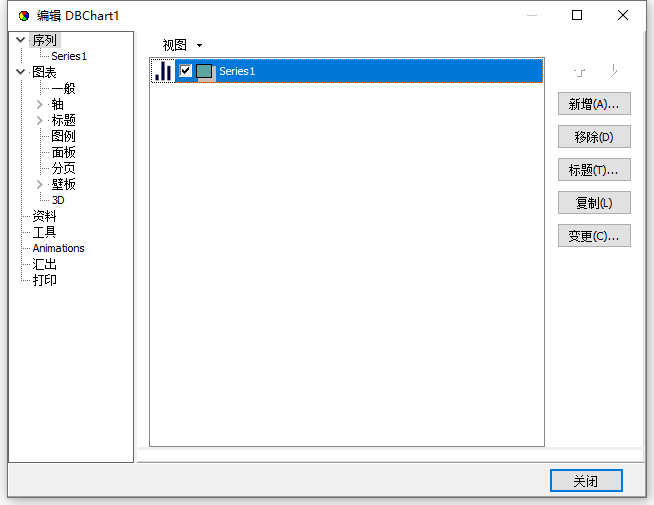Click the 新增(A)... button
The height and width of the screenshot is (505, 654).
point(594,104)
